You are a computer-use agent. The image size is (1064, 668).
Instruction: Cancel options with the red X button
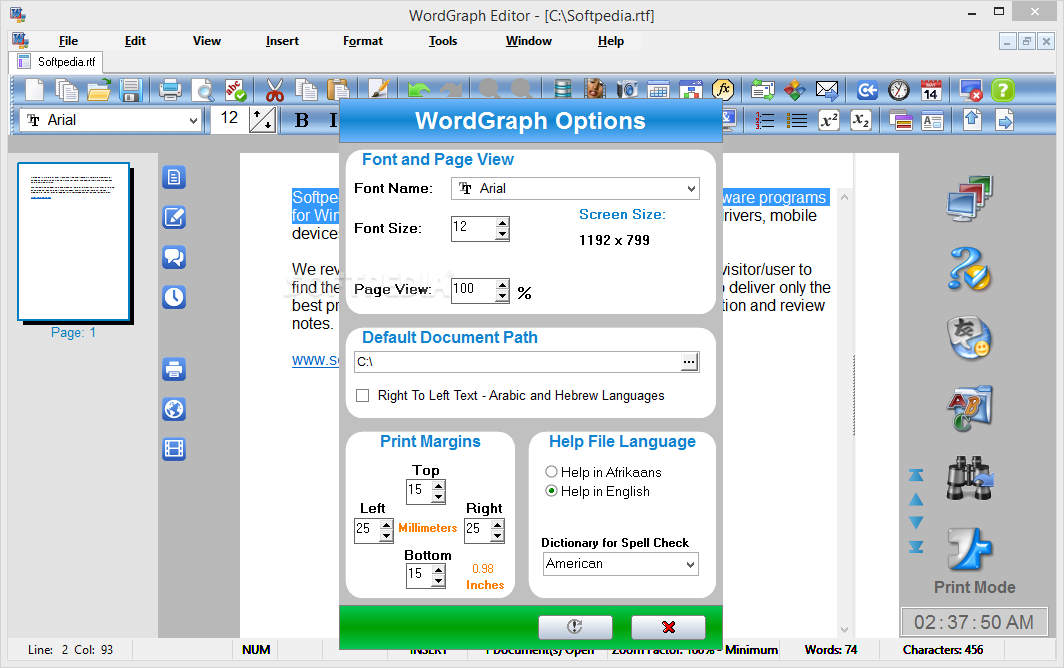[668, 627]
